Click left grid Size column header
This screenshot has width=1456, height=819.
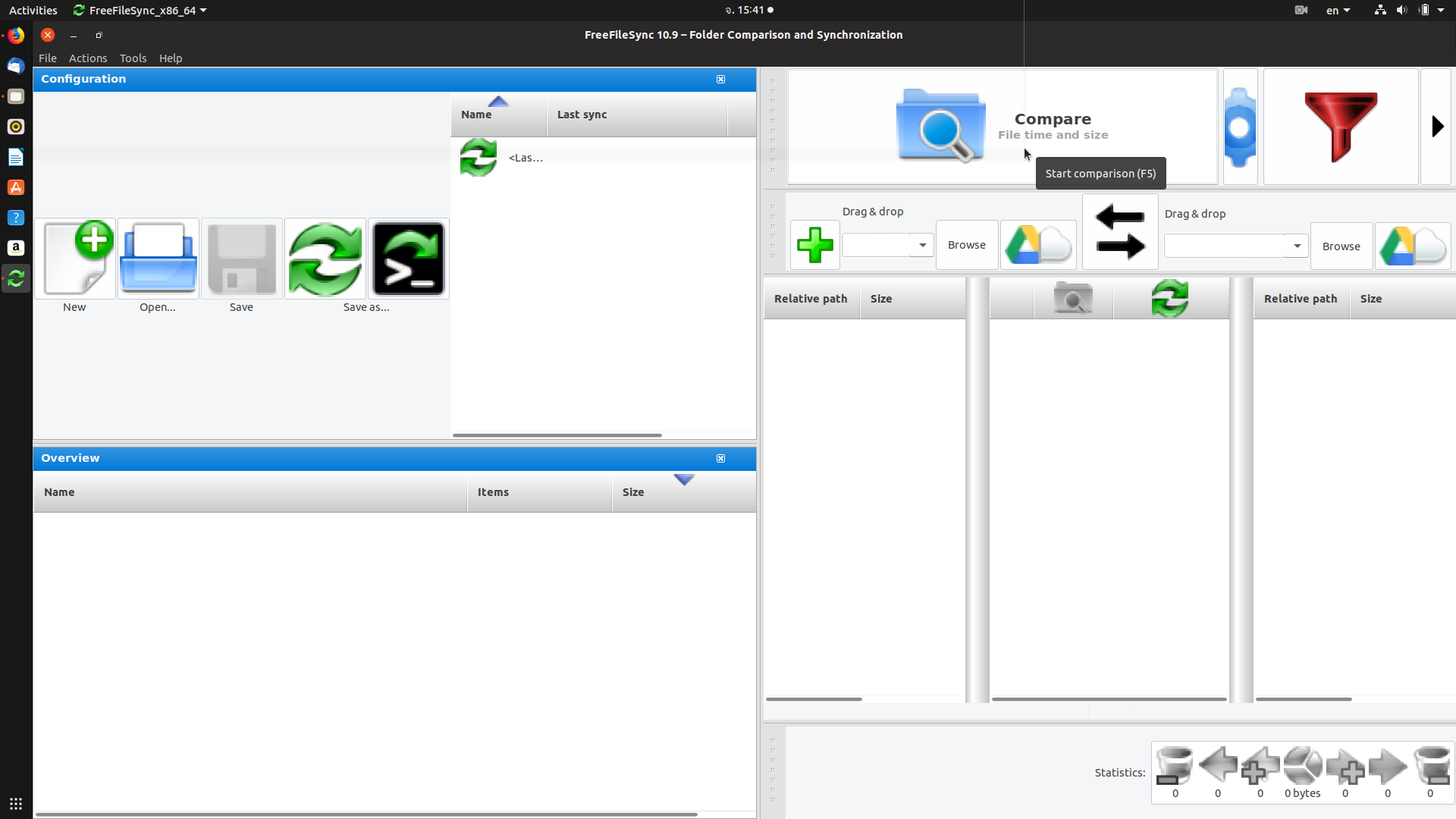click(913, 299)
